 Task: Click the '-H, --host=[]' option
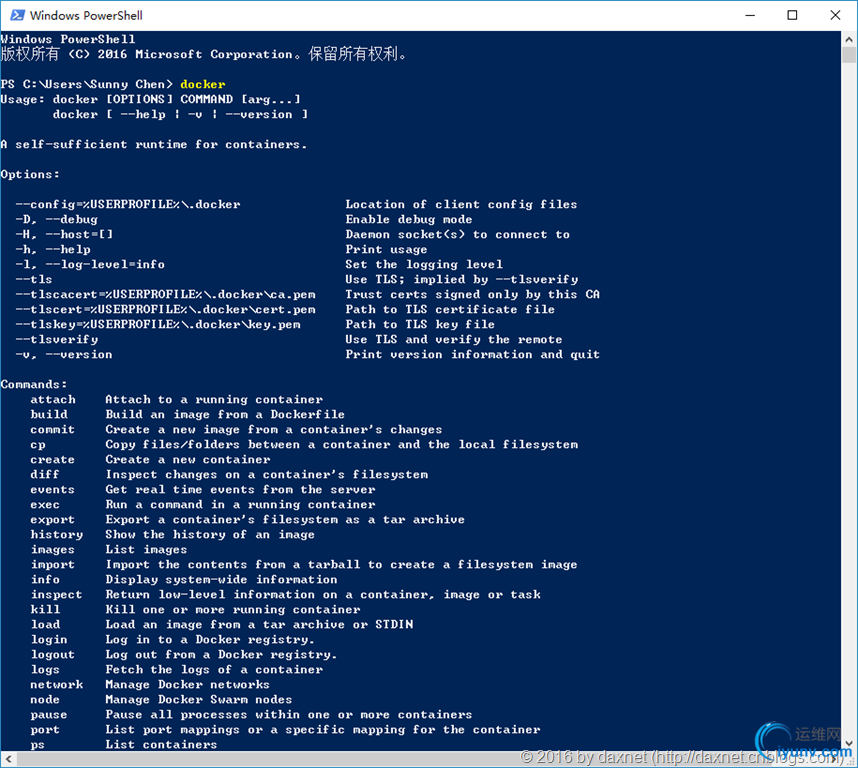tap(64, 234)
